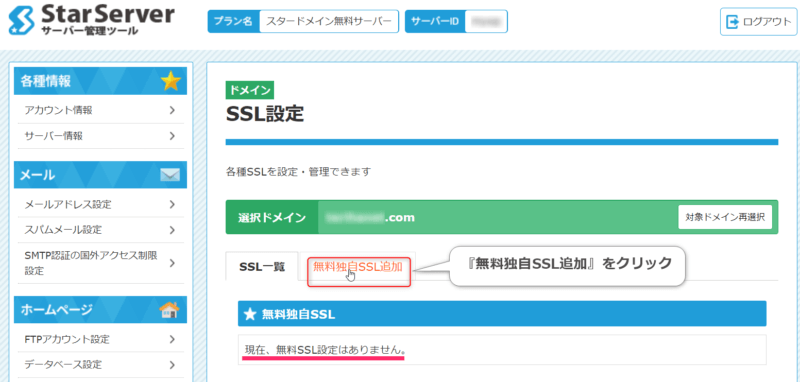Open FTPアカウント設定 in the sidebar
This screenshot has width=800, height=382.
(x=100, y=339)
